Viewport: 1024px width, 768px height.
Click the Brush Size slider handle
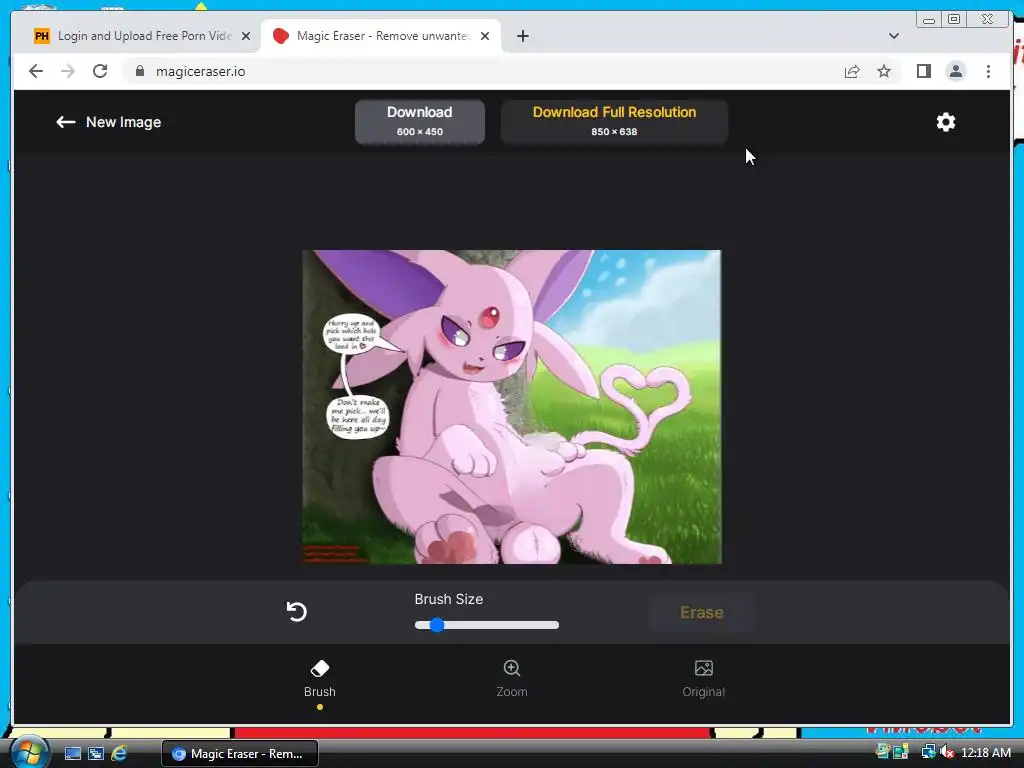click(x=437, y=625)
